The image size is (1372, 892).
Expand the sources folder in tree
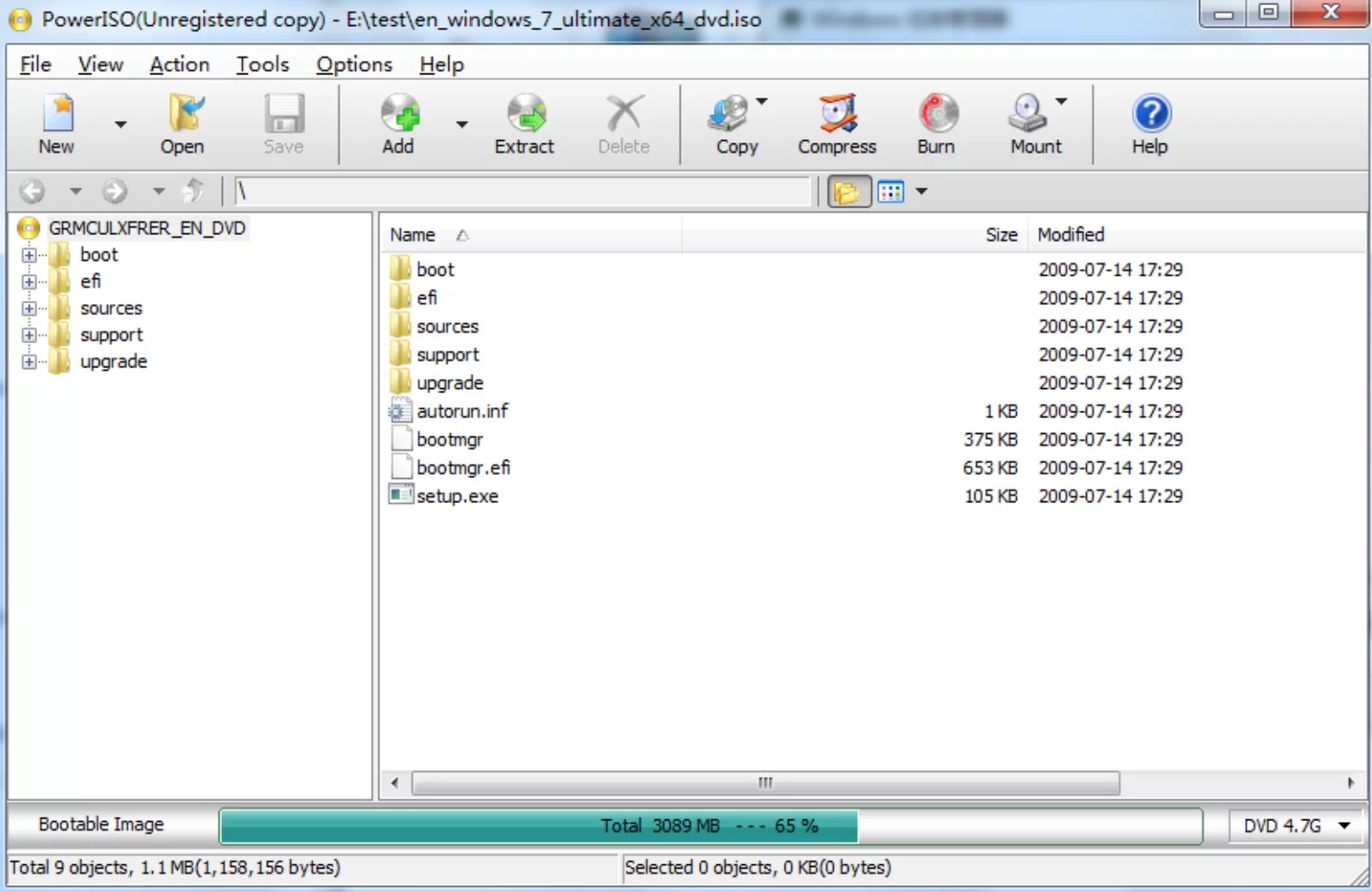pyautogui.click(x=29, y=309)
